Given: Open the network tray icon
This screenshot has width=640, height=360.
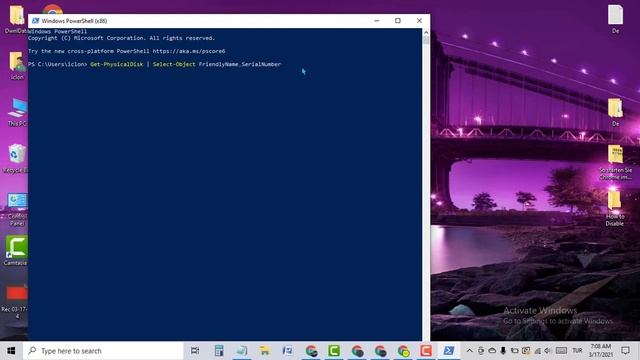Looking at the screenshot, I should [x=538, y=351].
